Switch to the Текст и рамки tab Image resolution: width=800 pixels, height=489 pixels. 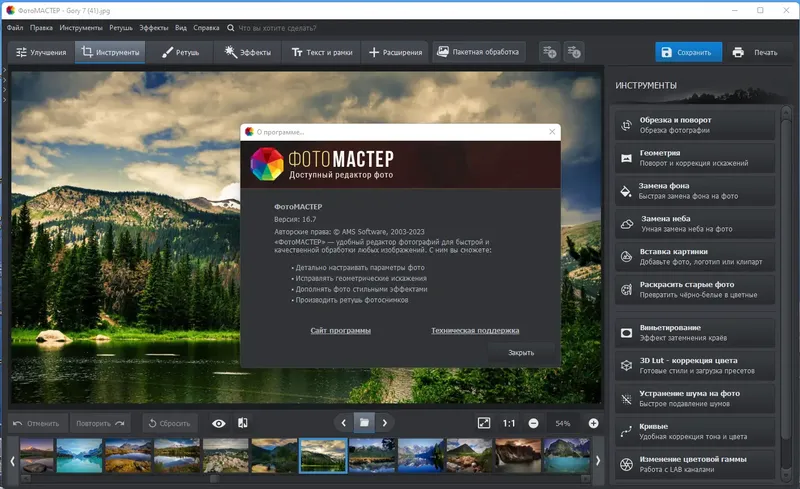[322, 52]
